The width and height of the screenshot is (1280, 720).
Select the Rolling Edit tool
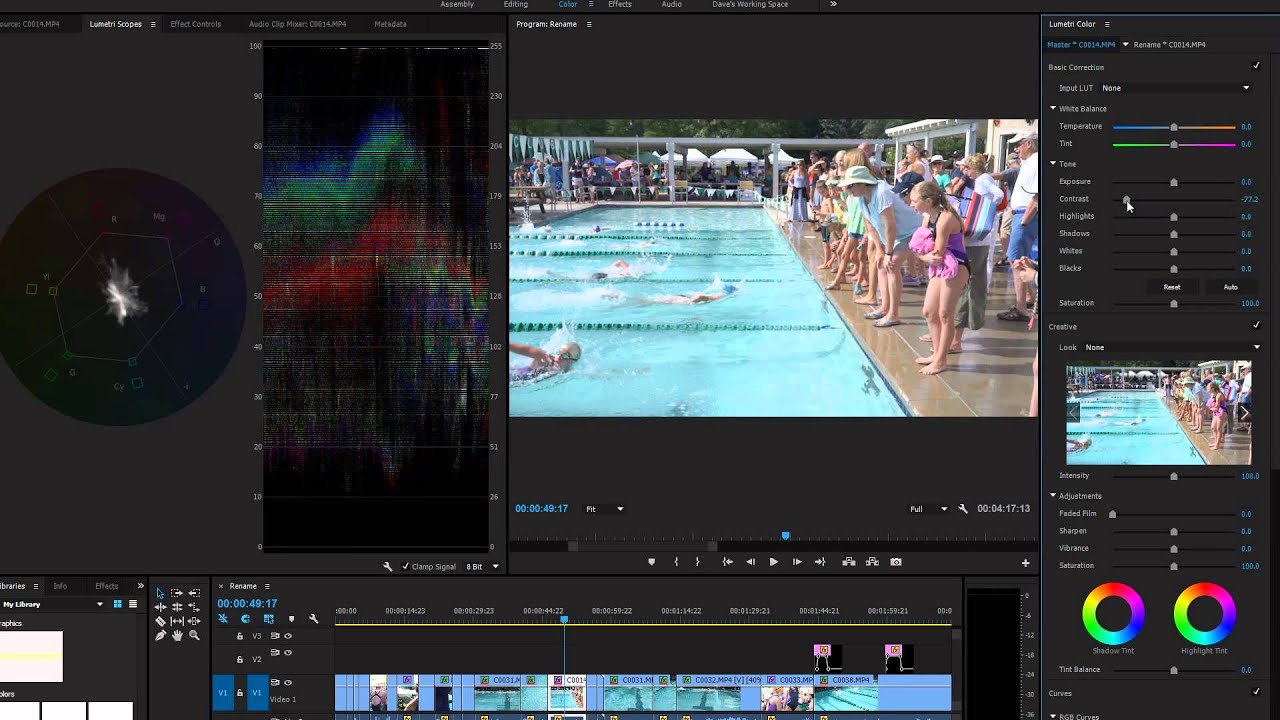coord(177,607)
